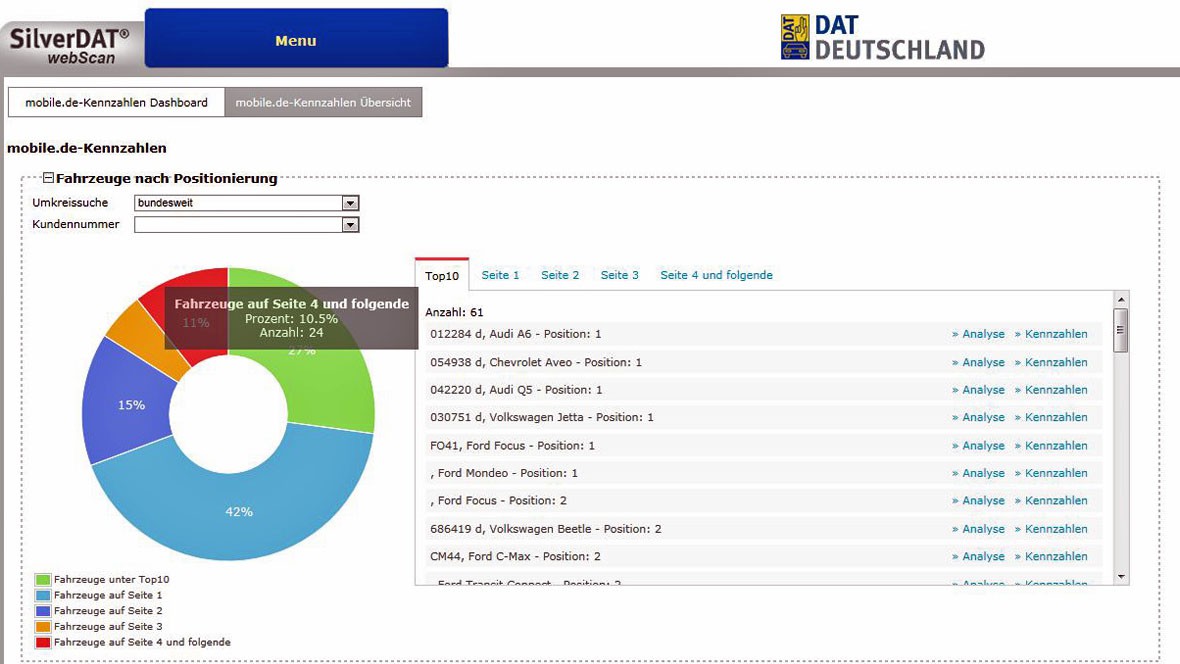
Task: Click red Seite 4 und folgende legend swatch
Action: [x=43, y=642]
